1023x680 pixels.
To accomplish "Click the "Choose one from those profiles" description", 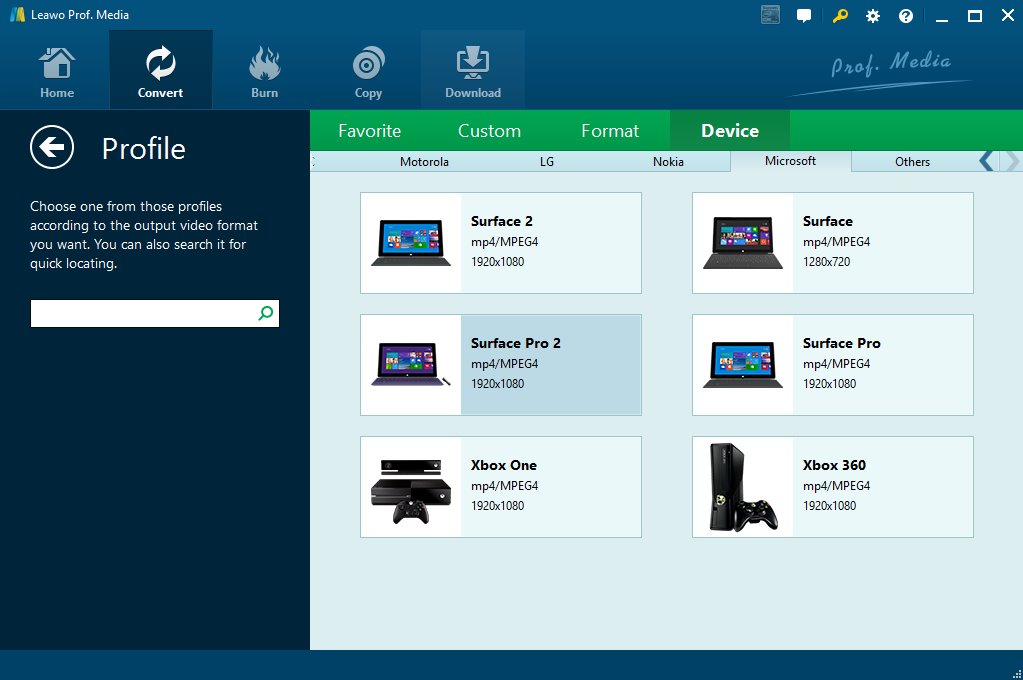I will click(144, 235).
